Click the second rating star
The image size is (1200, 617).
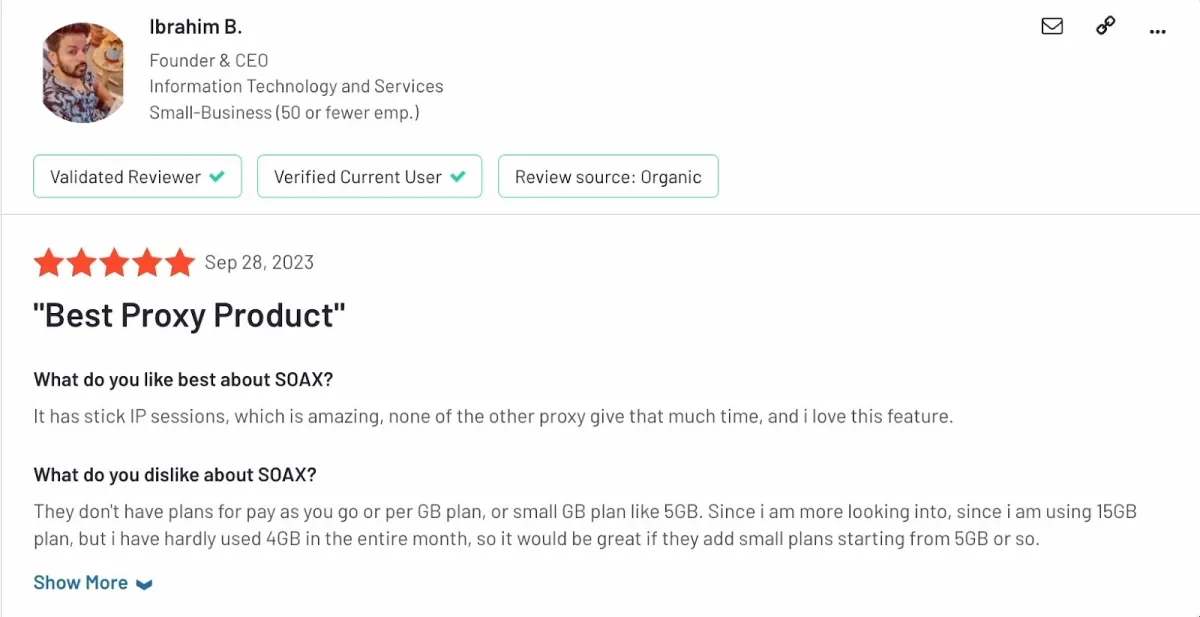(x=81, y=263)
